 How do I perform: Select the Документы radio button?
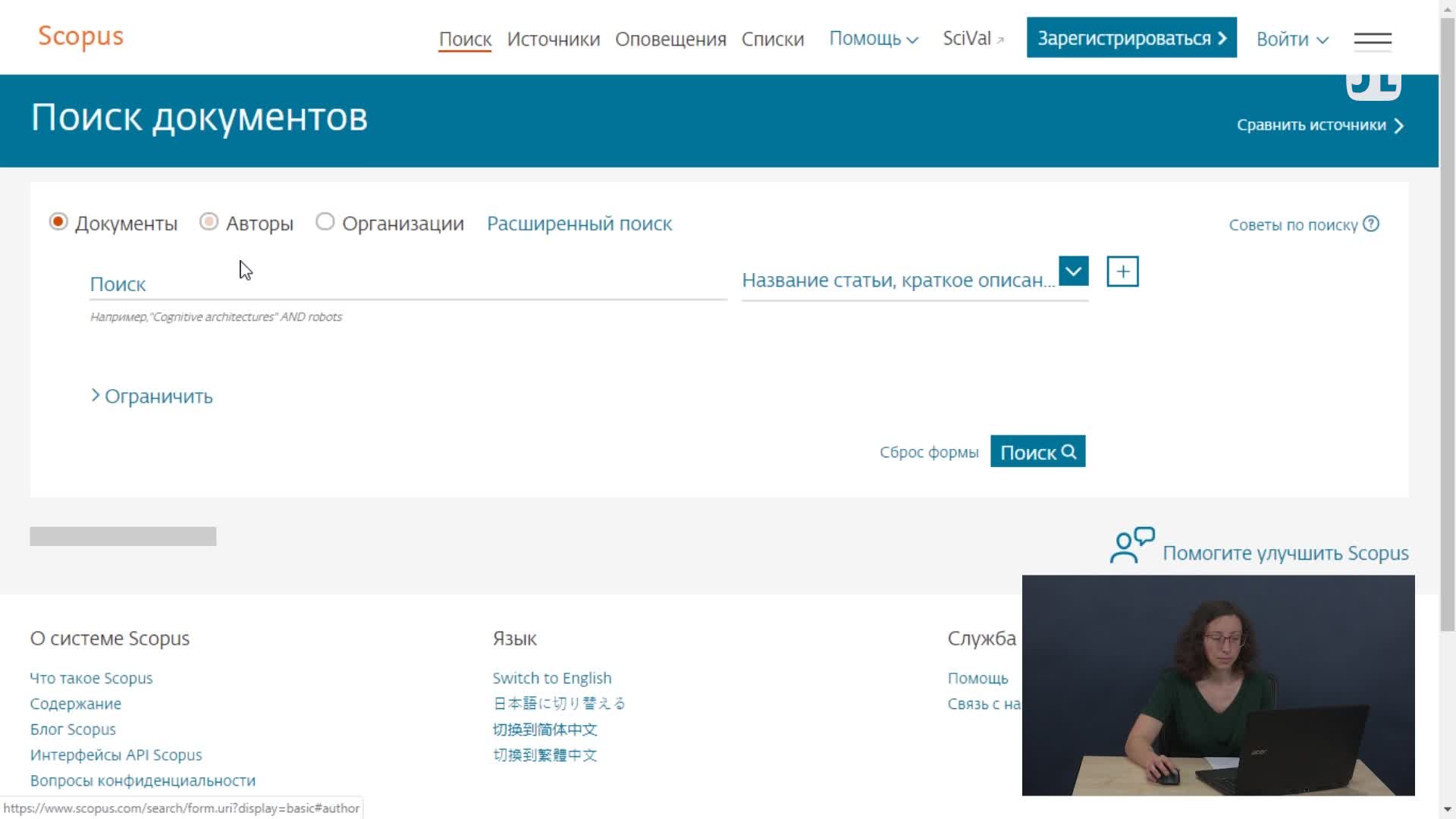coord(58,221)
